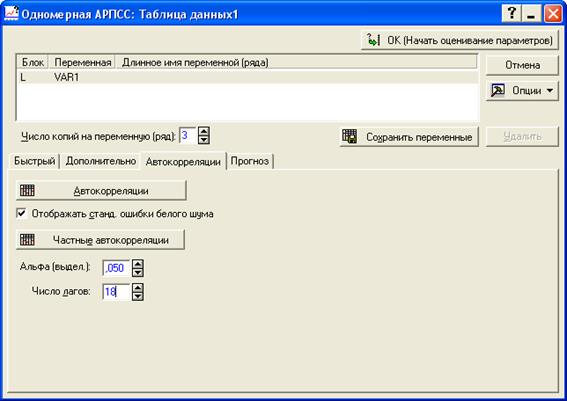Viewport: 567px width, 401px height.
Task: Click the copies per variable input field
Action: point(188,136)
